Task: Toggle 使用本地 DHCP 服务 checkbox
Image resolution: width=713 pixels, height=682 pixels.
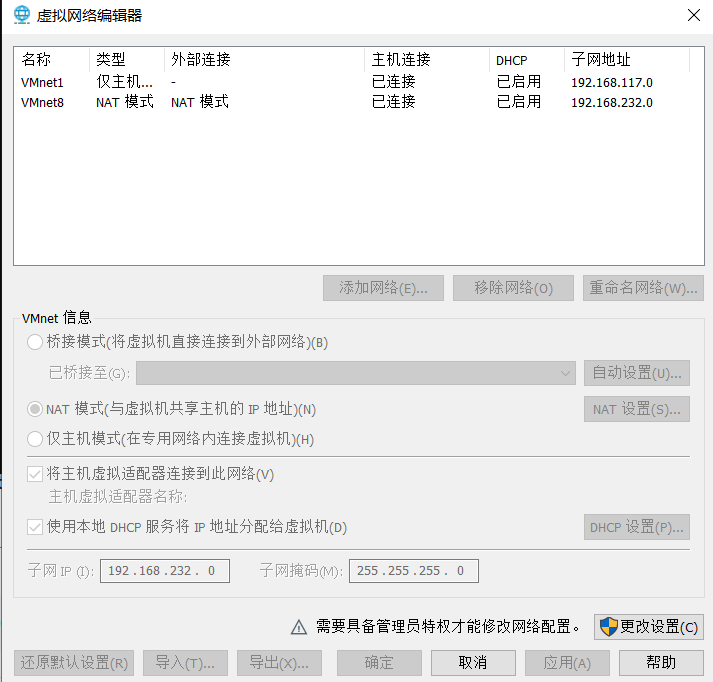Action: pos(35,527)
